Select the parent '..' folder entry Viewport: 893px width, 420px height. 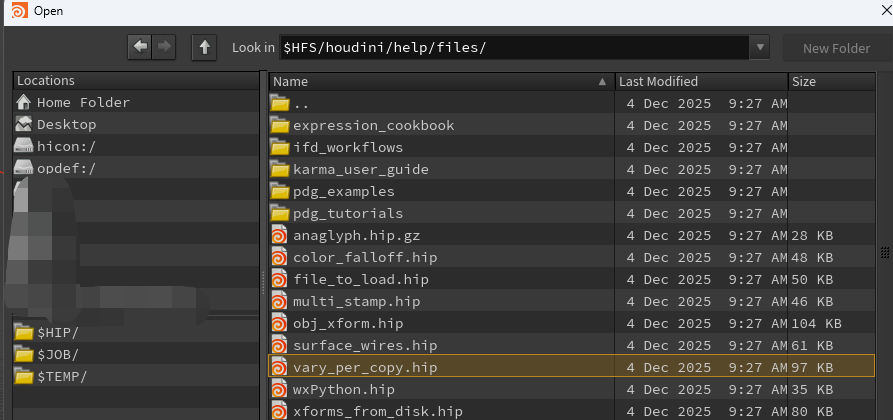point(571,103)
